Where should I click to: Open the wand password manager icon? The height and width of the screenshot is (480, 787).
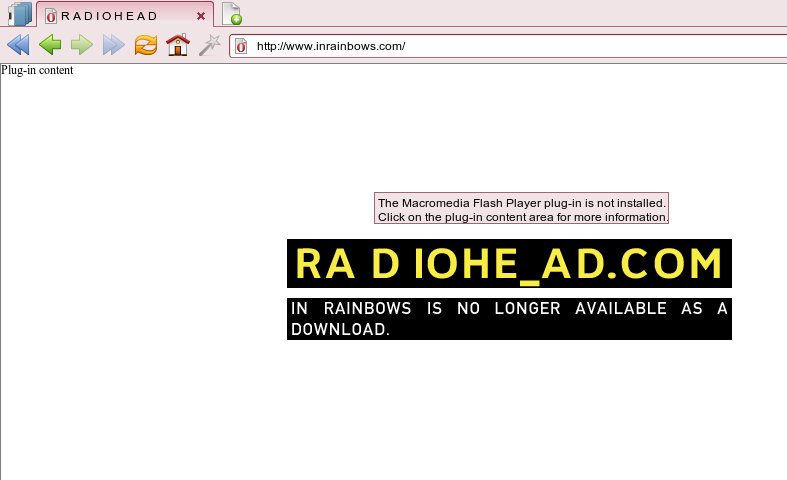pyautogui.click(x=210, y=45)
